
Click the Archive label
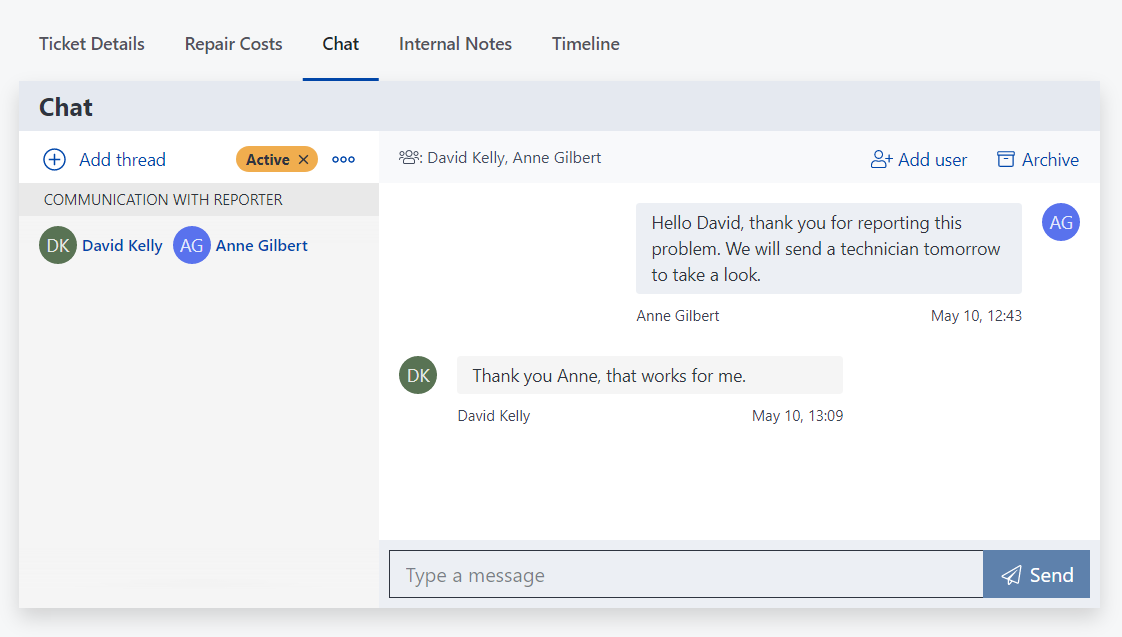(x=1050, y=160)
